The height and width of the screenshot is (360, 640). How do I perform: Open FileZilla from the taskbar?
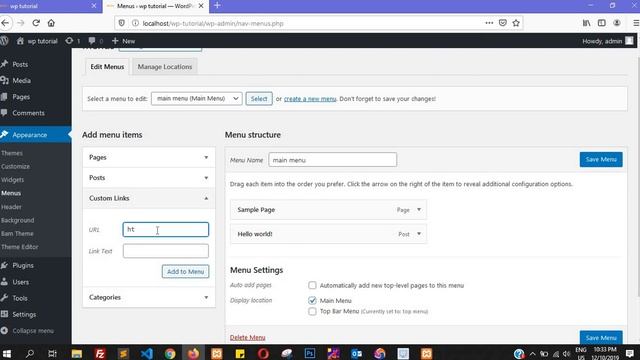click(100, 353)
